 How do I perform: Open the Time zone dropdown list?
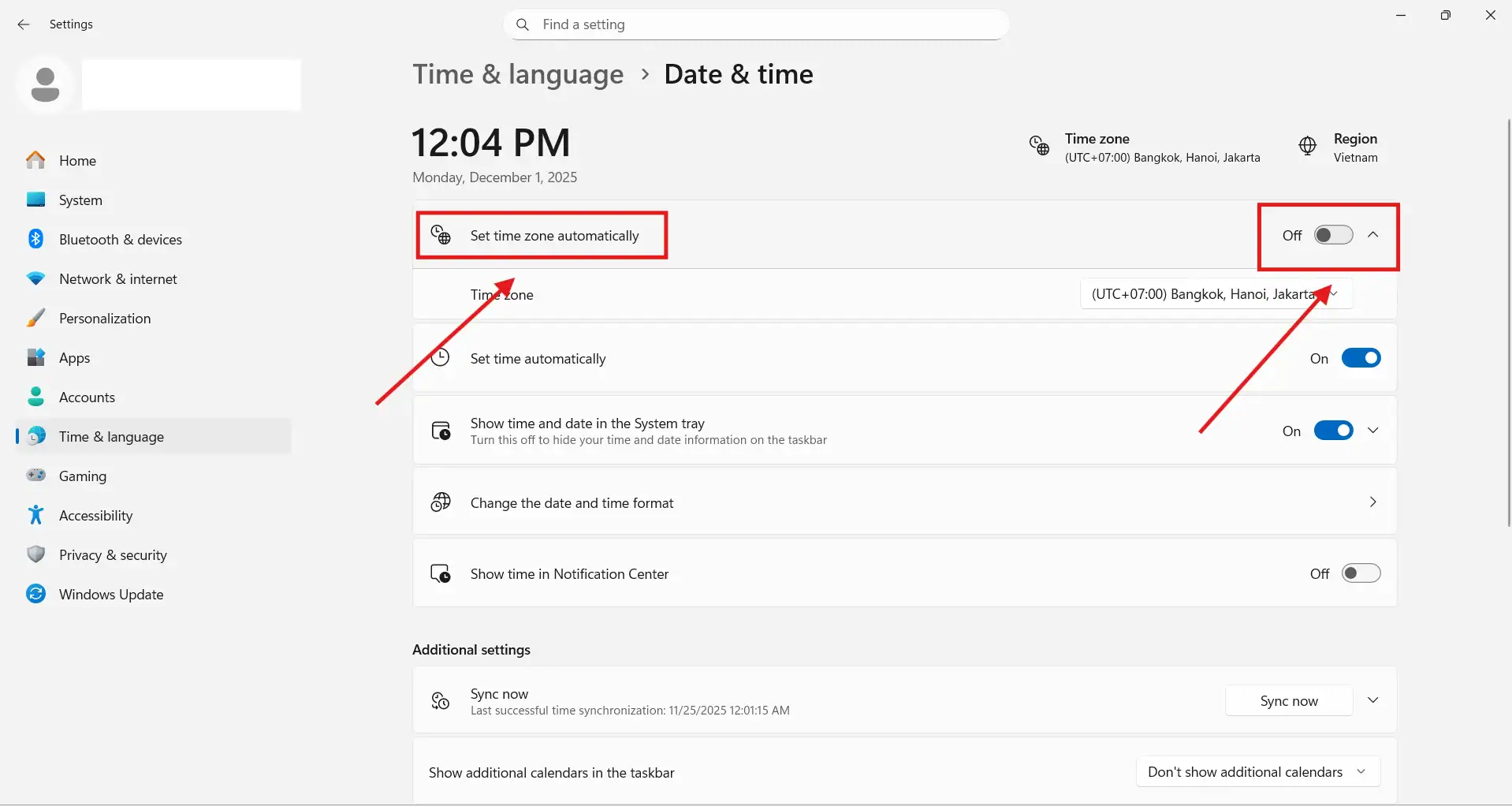[x=1215, y=294]
